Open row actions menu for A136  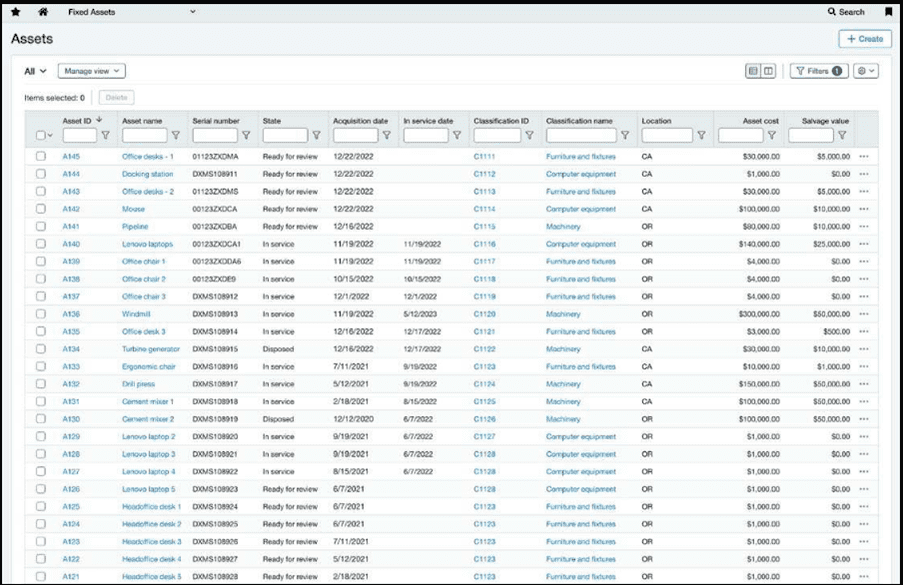point(864,314)
